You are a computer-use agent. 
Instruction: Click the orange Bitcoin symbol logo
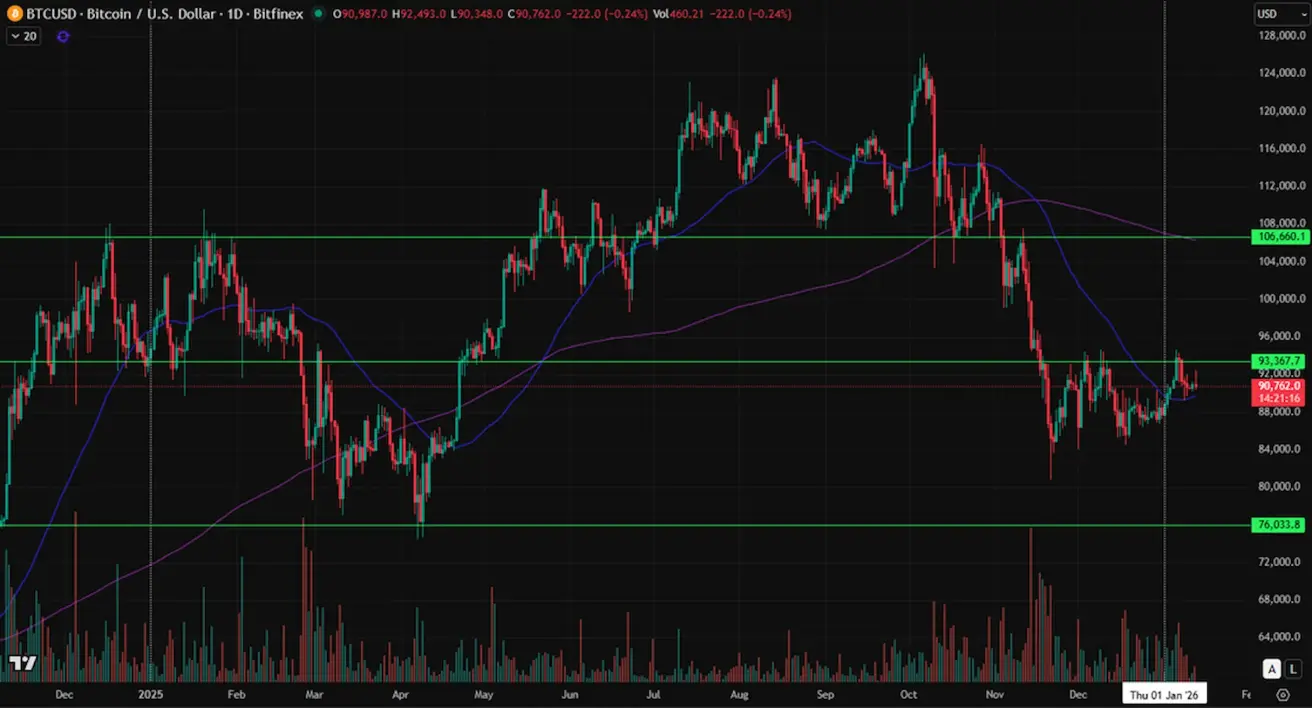tap(14, 14)
